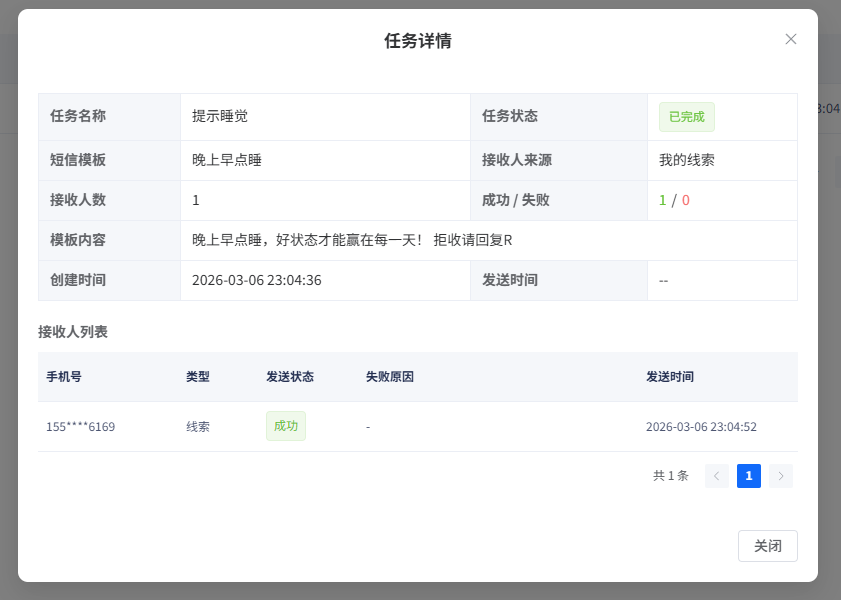Image resolution: width=841 pixels, height=600 pixels.
Task: Click the 发送时间 column header in the table
Action: pos(669,377)
